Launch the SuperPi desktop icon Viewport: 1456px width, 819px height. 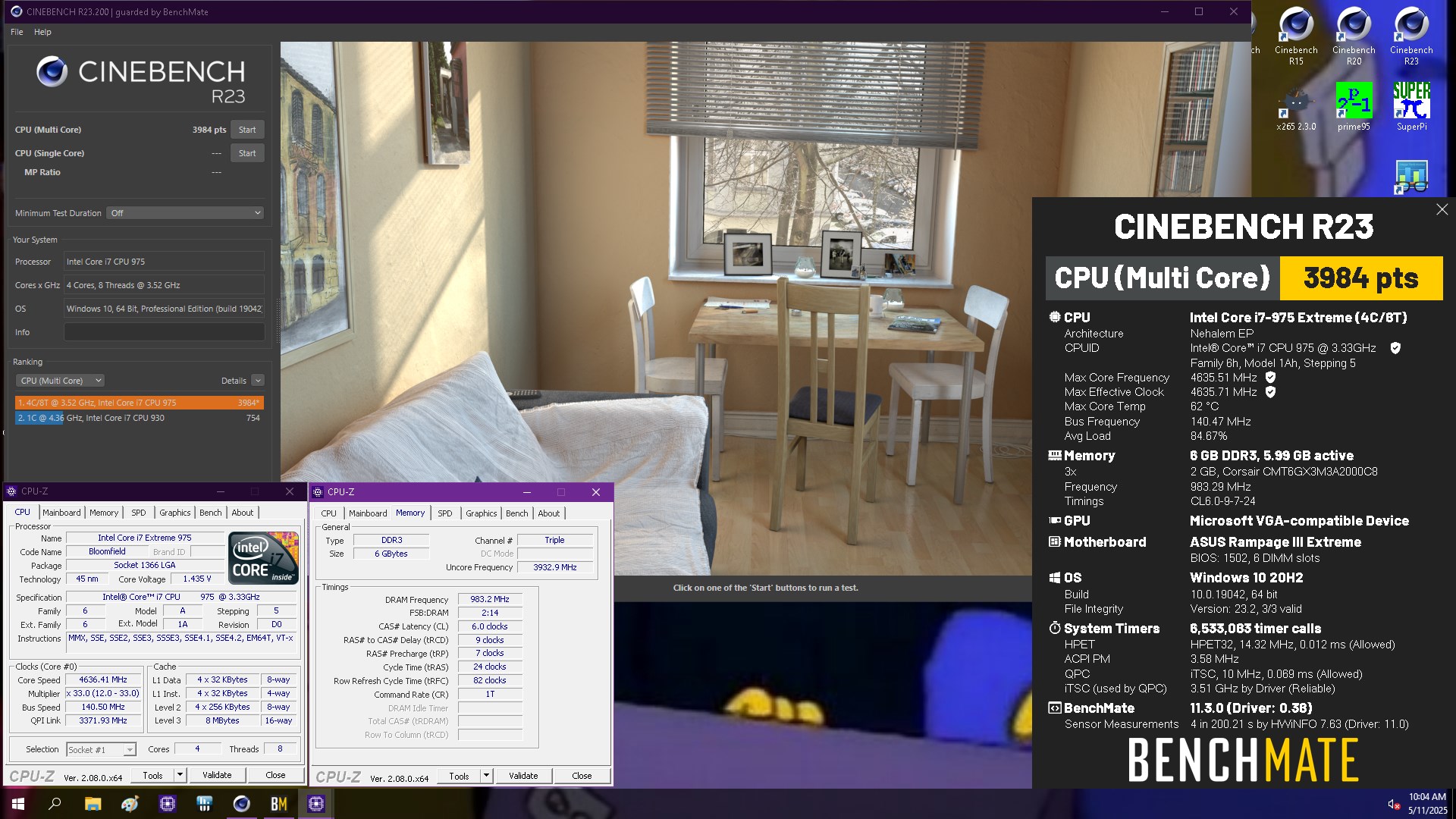click(x=1411, y=108)
